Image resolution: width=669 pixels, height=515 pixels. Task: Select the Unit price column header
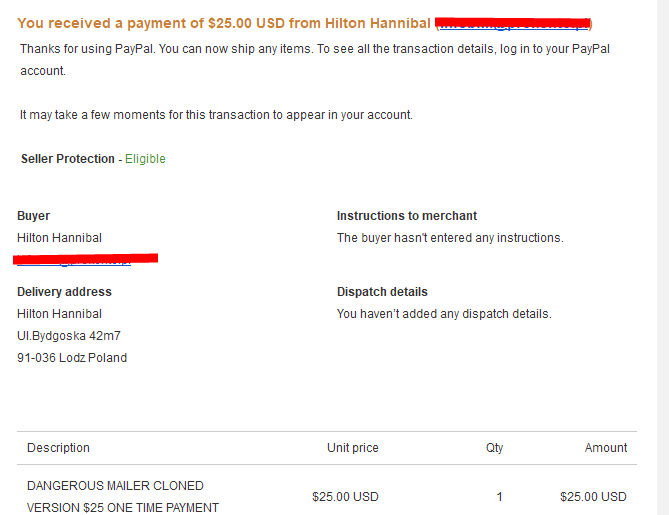click(352, 448)
